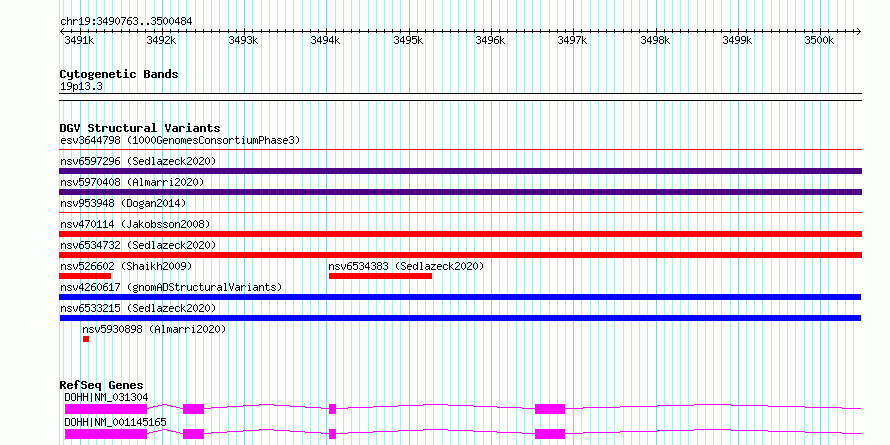
Task: Select the 3498k mark on the ruler
Action: pyautogui.click(x=656, y=40)
